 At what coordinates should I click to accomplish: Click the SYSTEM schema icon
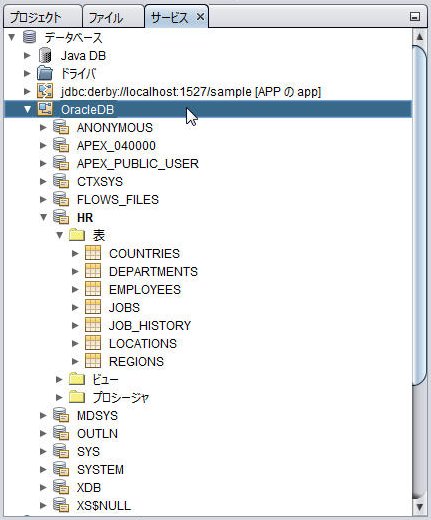[x=61, y=469]
